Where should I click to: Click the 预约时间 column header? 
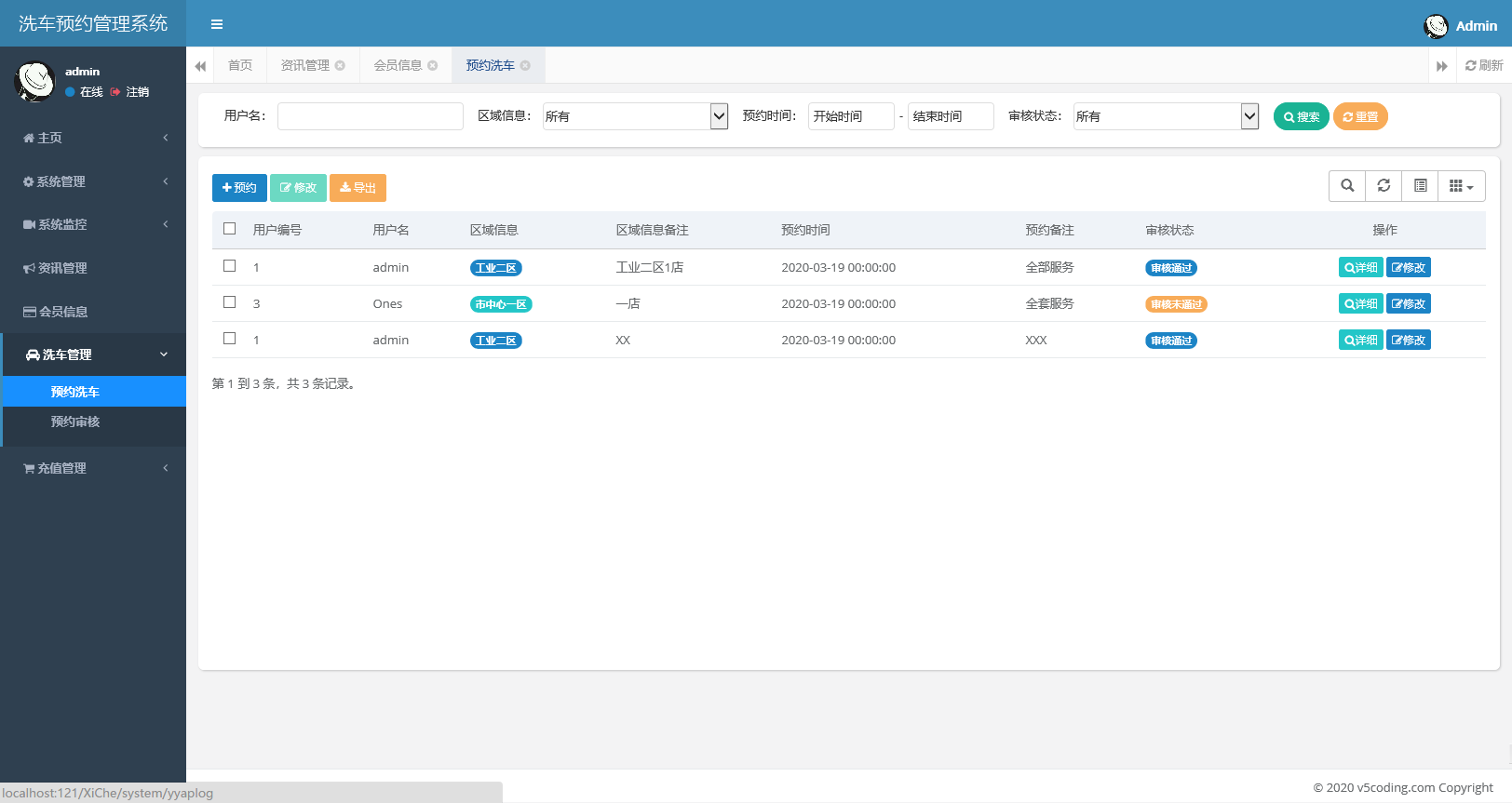click(805, 230)
